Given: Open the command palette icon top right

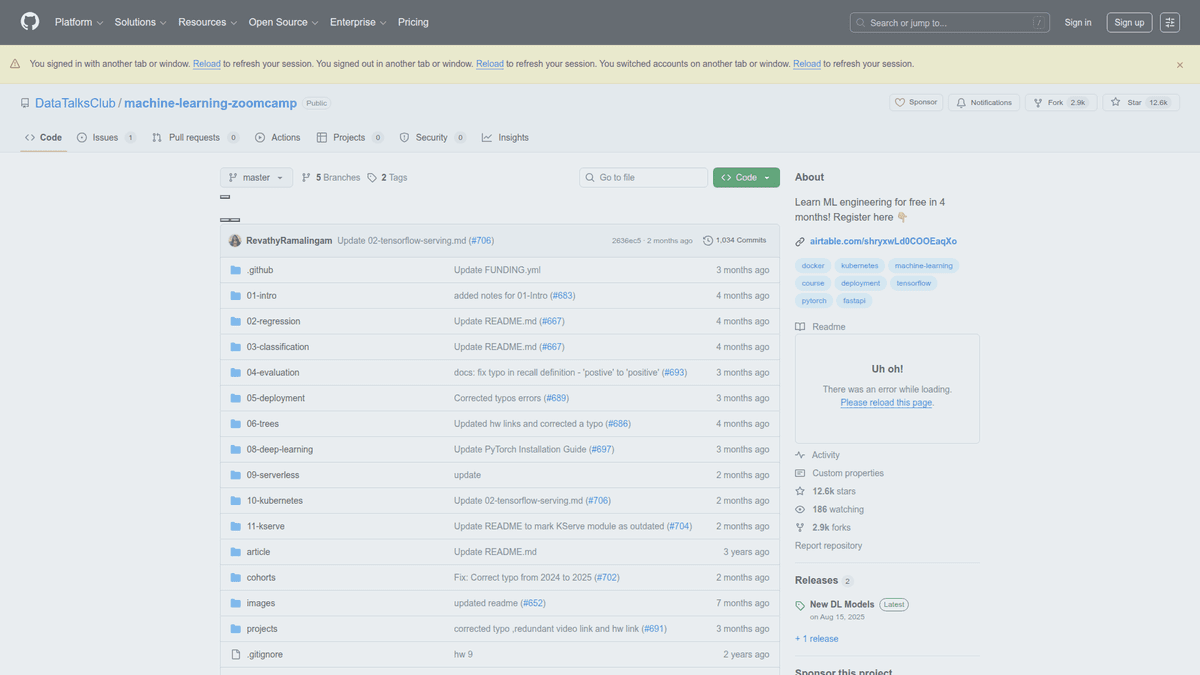Looking at the screenshot, I should (x=1169, y=21).
